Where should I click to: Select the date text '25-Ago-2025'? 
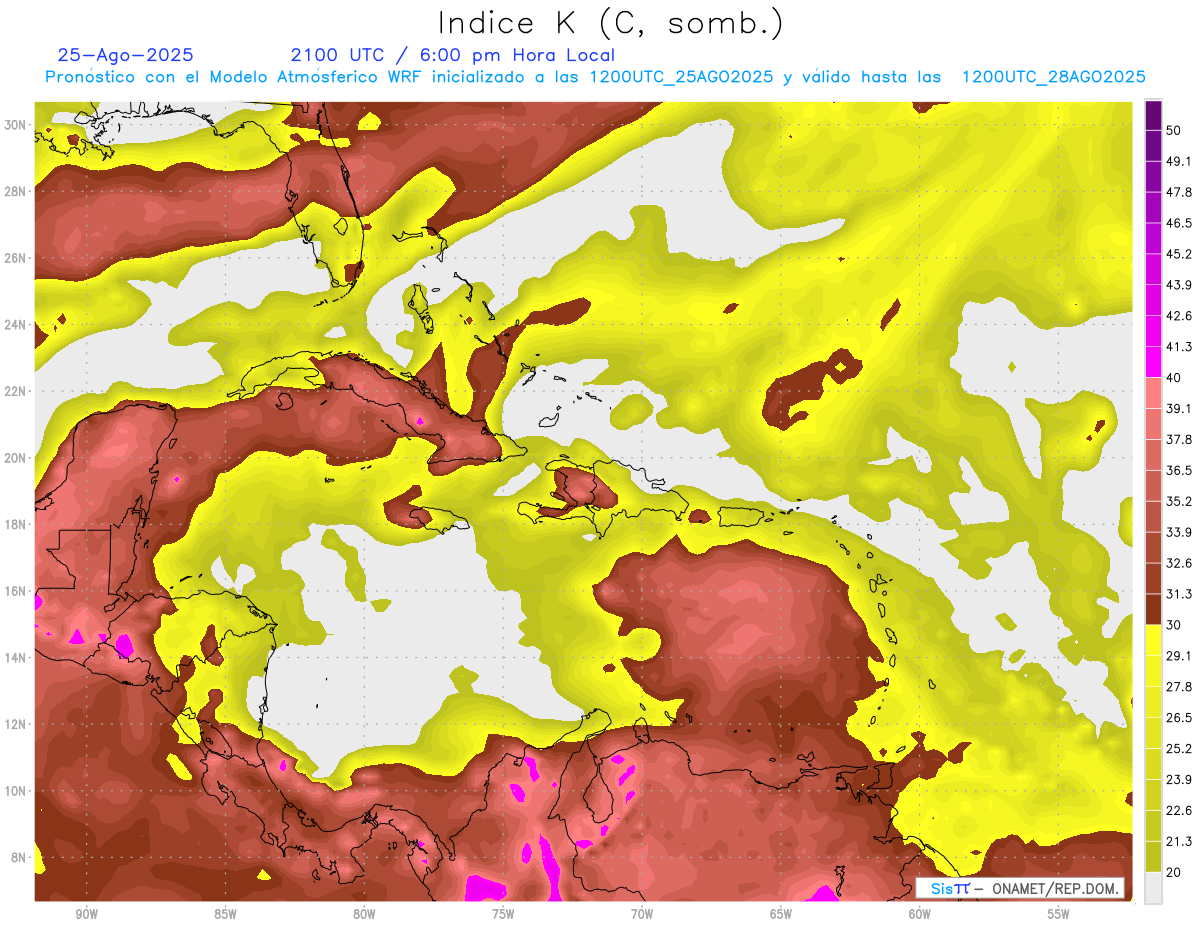click(126, 55)
